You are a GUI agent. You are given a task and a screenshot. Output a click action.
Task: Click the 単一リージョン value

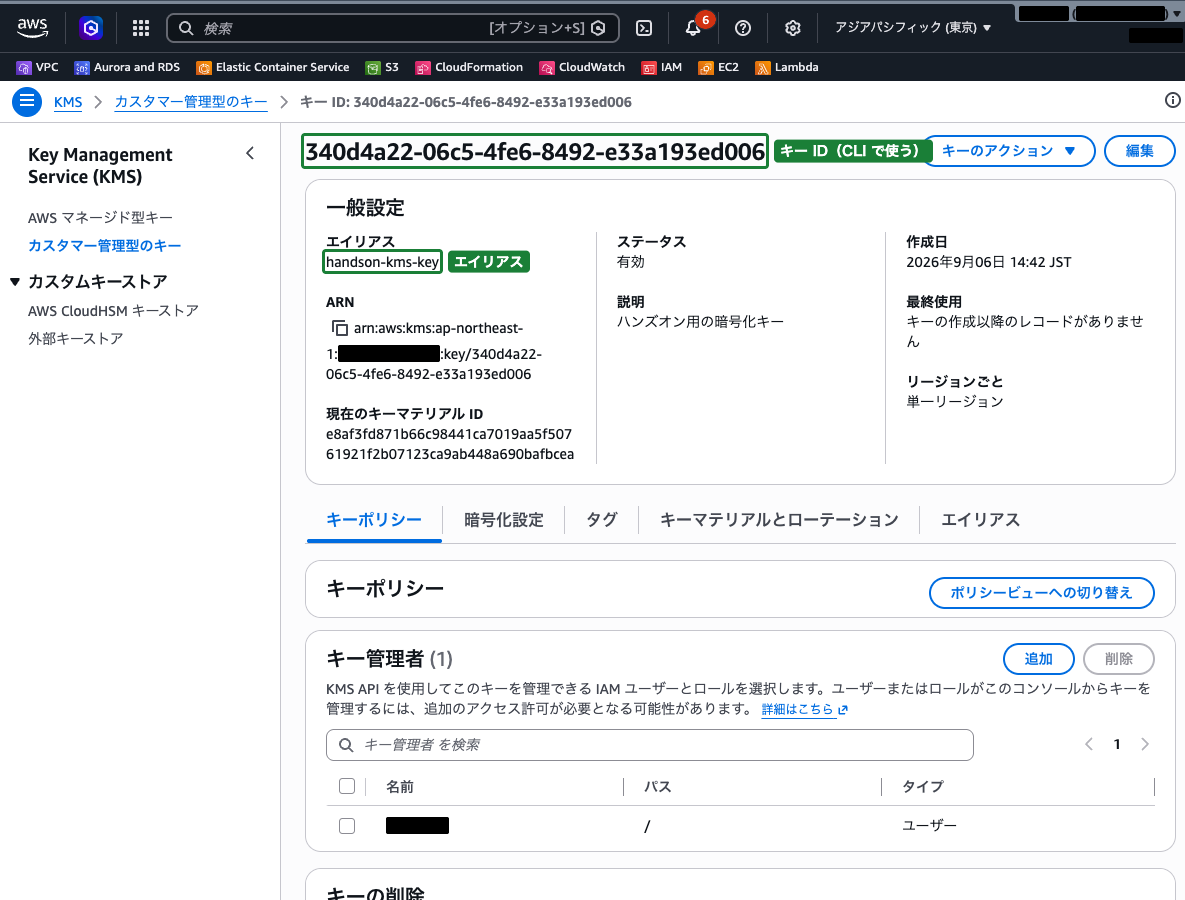coord(955,401)
